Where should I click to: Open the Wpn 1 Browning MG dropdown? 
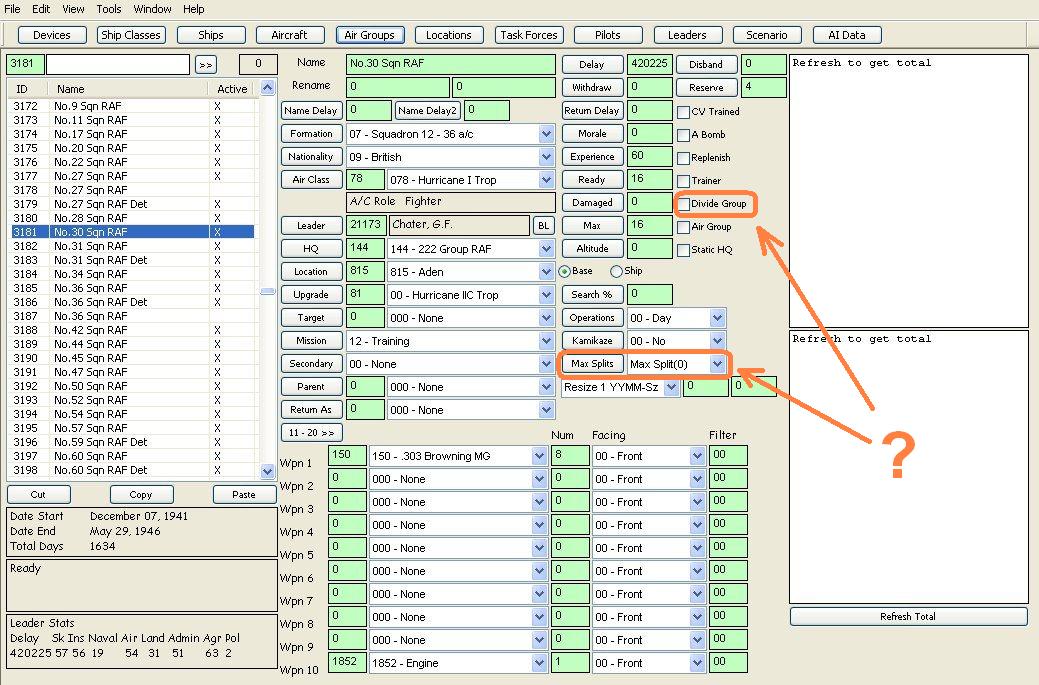(x=539, y=456)
